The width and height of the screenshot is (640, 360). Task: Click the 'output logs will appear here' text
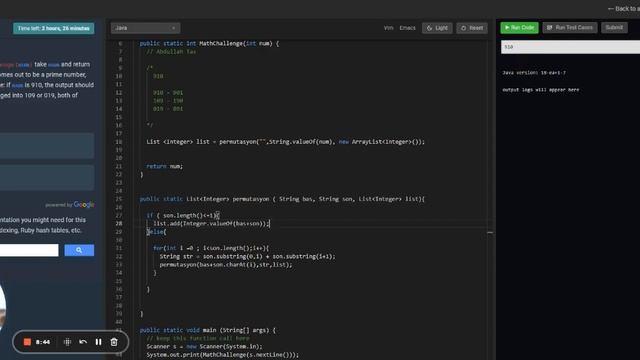pyautogui.click(x=540, y=90)
